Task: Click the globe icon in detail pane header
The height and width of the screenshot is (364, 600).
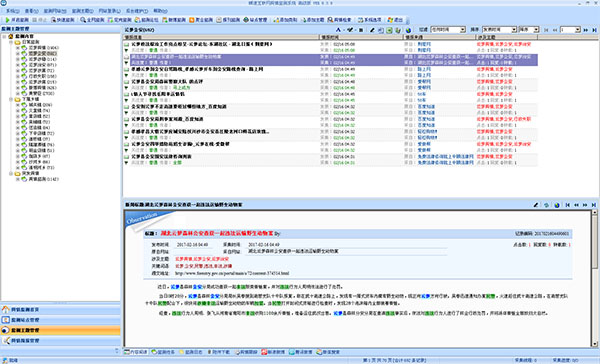Action: 557,205
